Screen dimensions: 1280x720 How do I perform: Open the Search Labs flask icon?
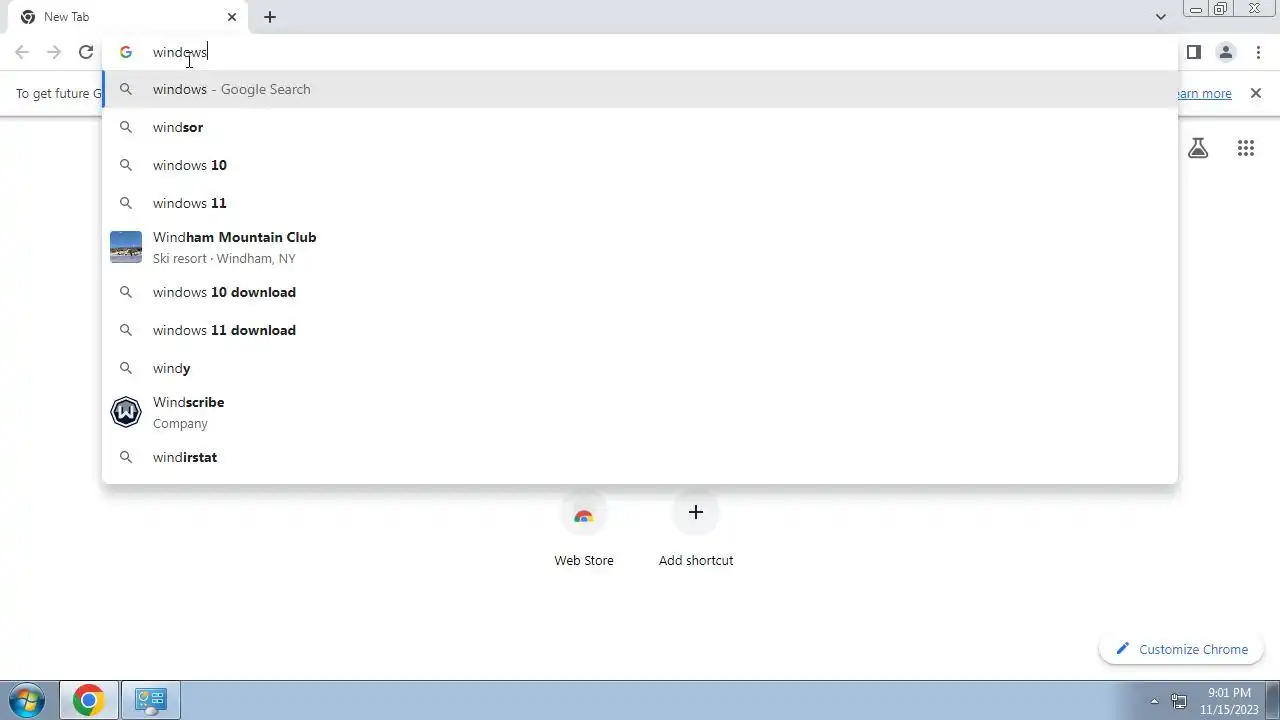[x=1198, y=148]
